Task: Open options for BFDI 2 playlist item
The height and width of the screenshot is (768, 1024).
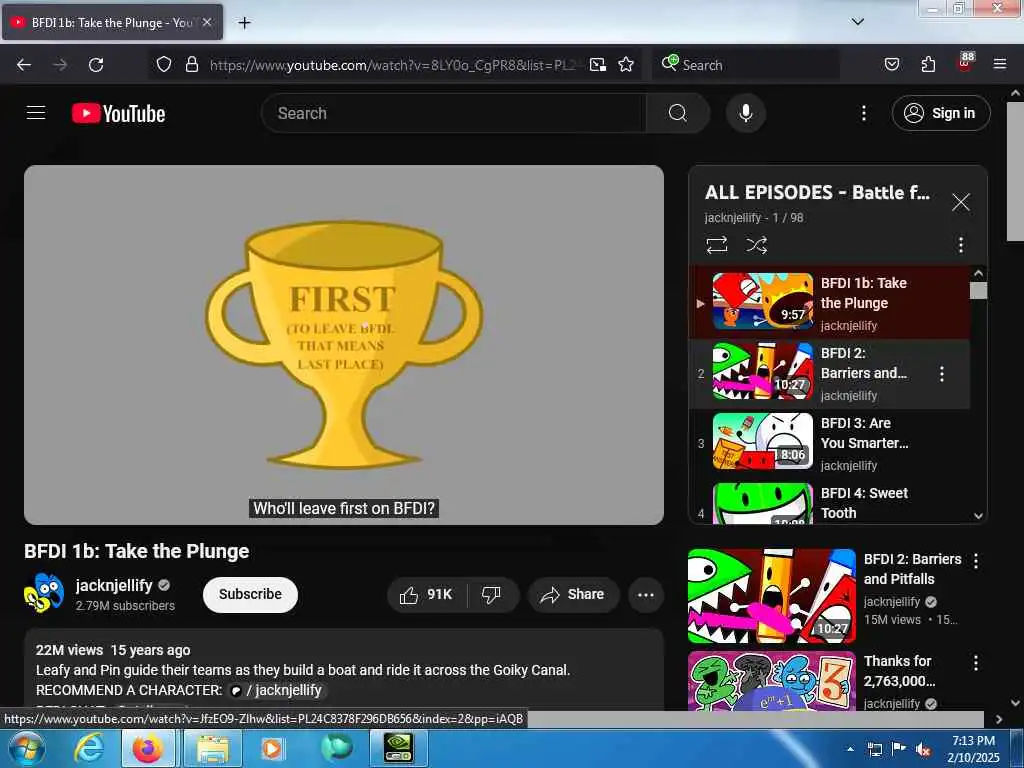Action: tap(942, 374)
